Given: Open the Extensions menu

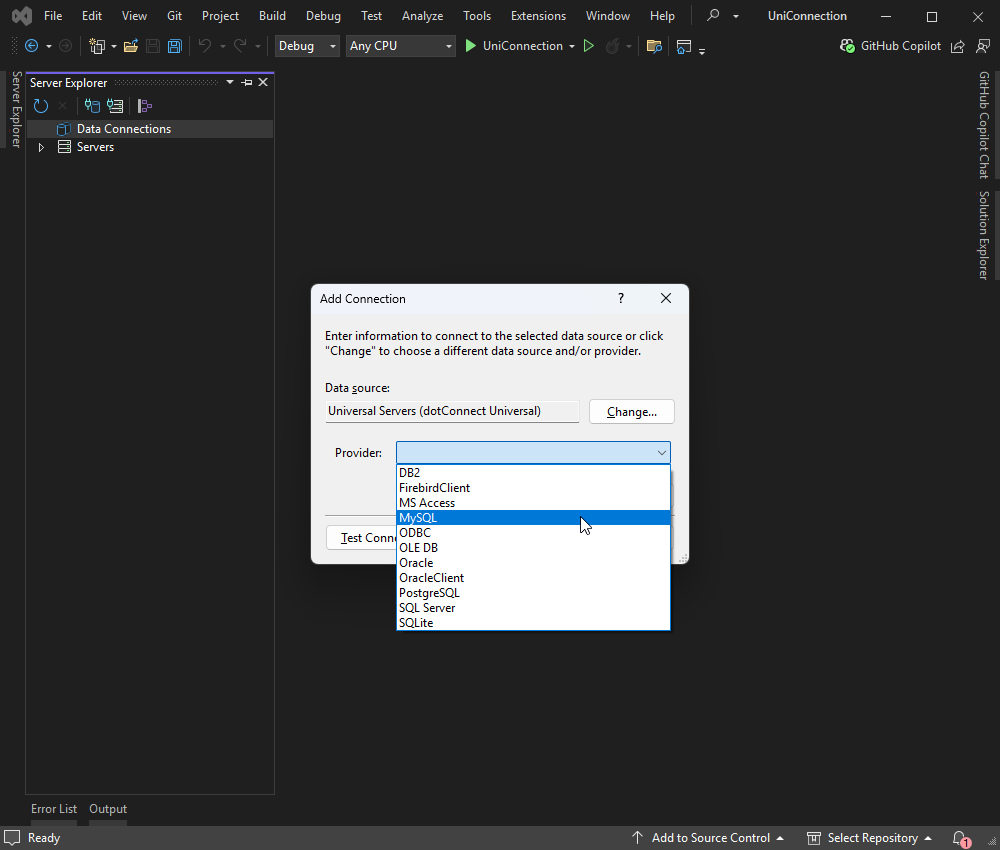Looking at the screenshot, I should click(538, 16).
